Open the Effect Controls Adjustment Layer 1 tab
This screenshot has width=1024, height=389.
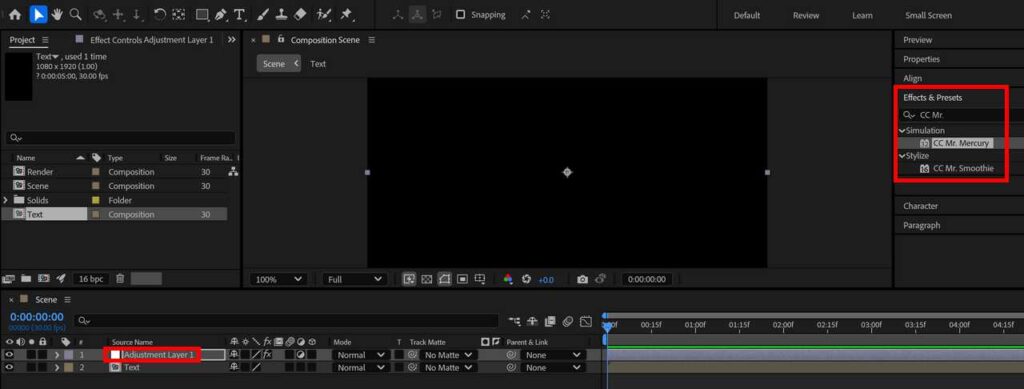point(152,40)
